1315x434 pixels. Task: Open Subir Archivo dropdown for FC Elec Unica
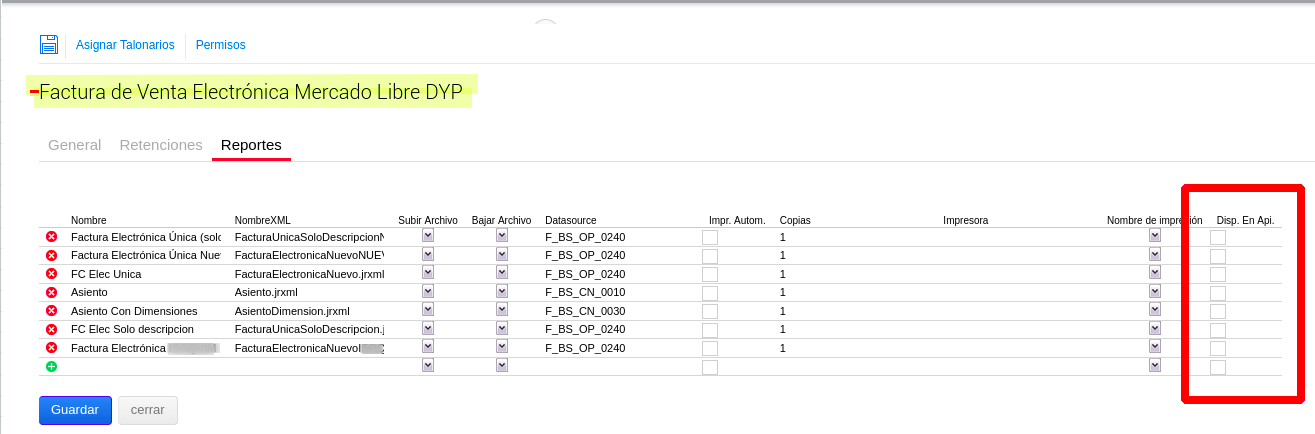(x=428, y=272)
